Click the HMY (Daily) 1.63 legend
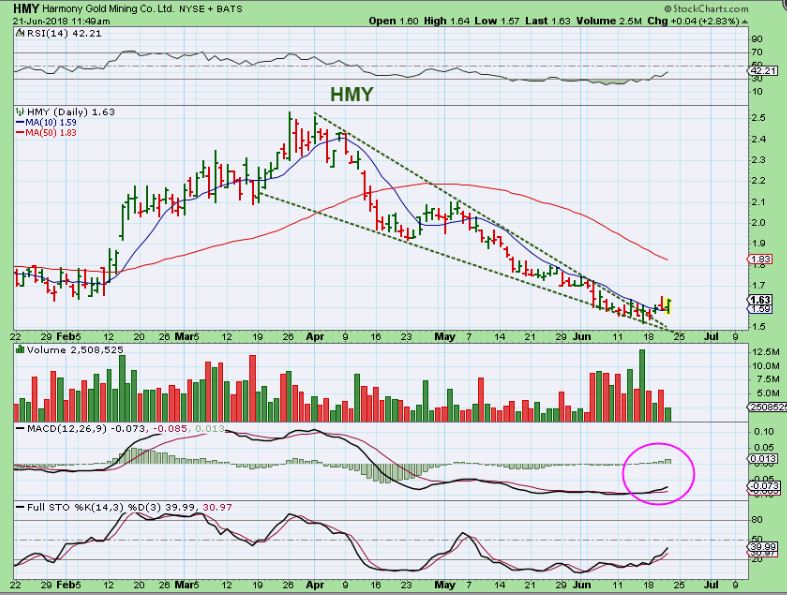This screenshot has height=595, width=787. 71,111
